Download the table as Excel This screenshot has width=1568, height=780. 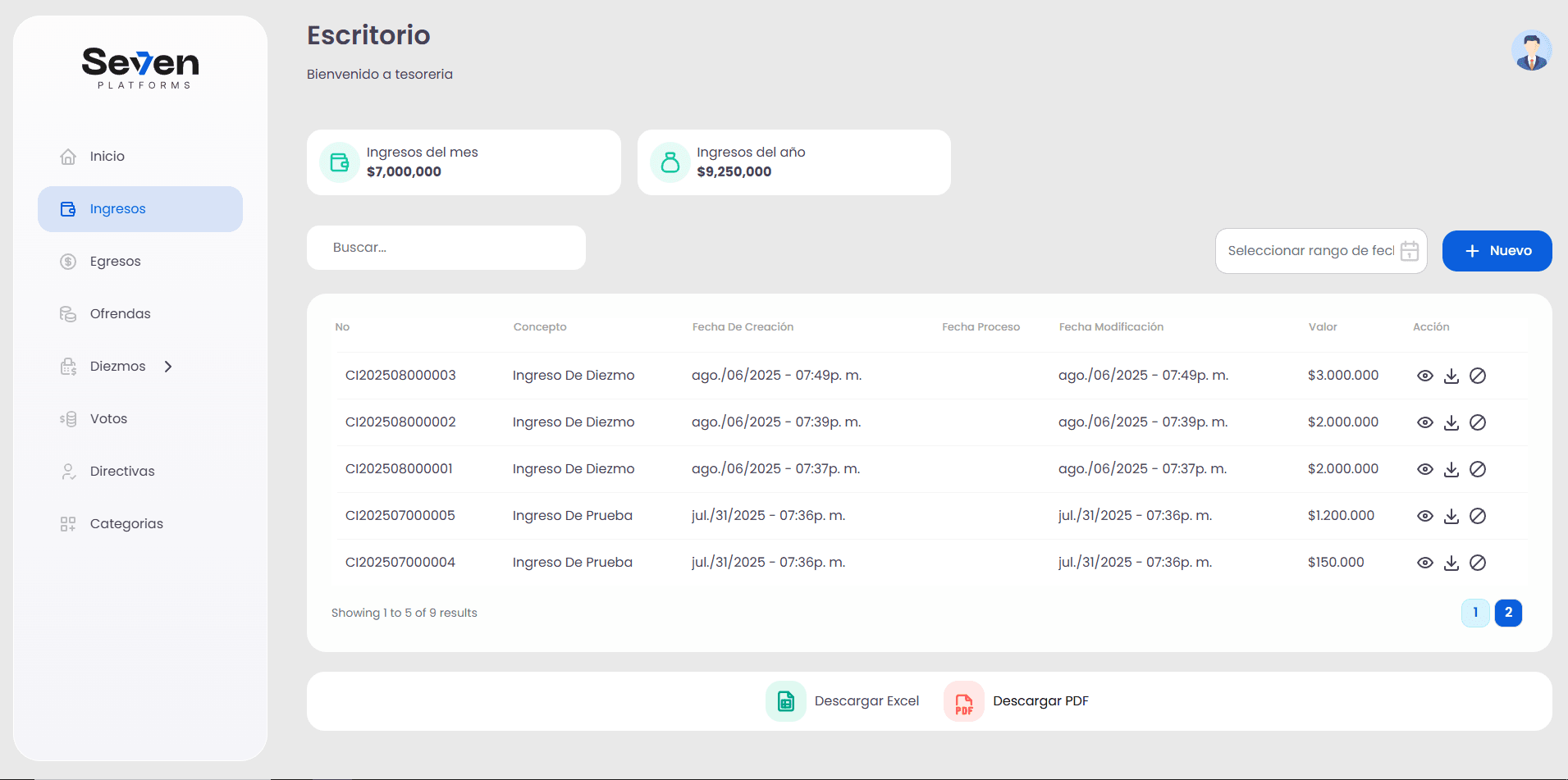[x=843, y=701]
